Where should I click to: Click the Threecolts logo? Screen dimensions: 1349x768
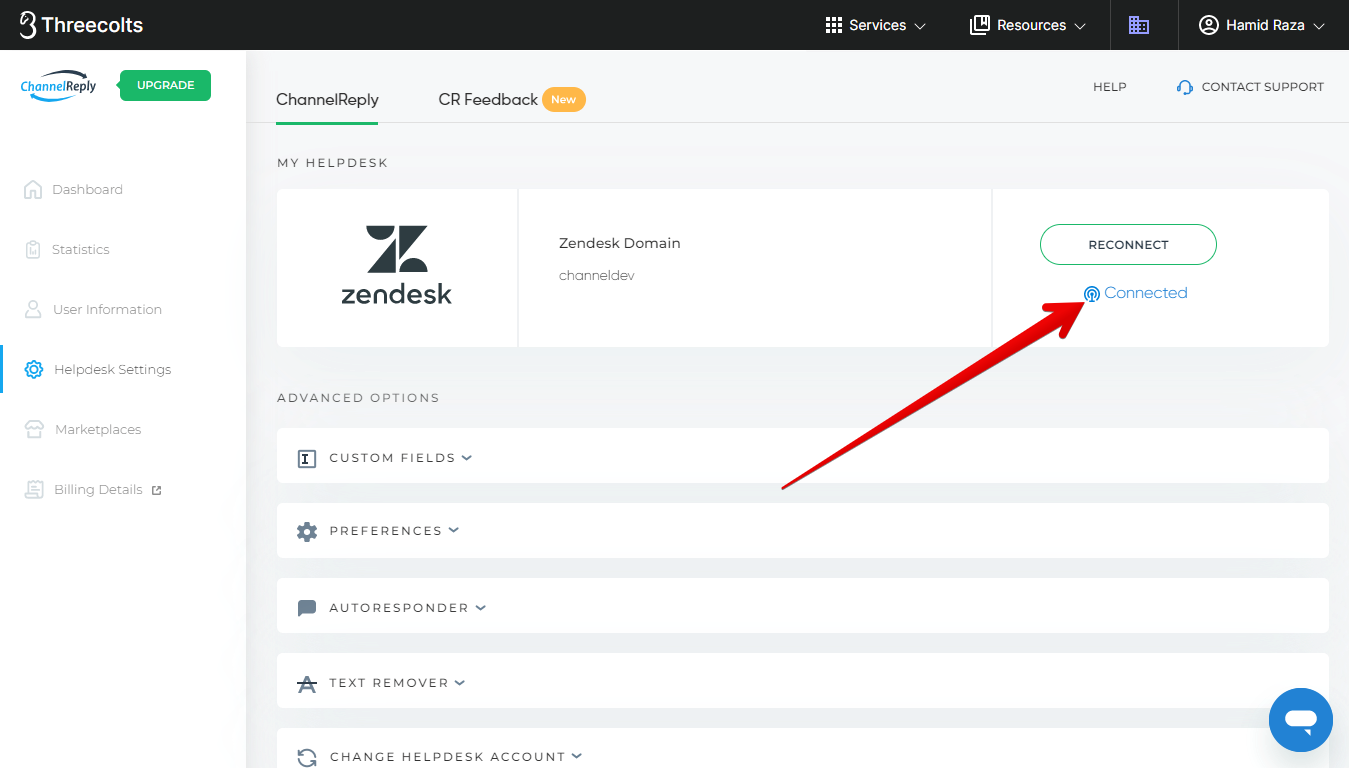[81, 25]
